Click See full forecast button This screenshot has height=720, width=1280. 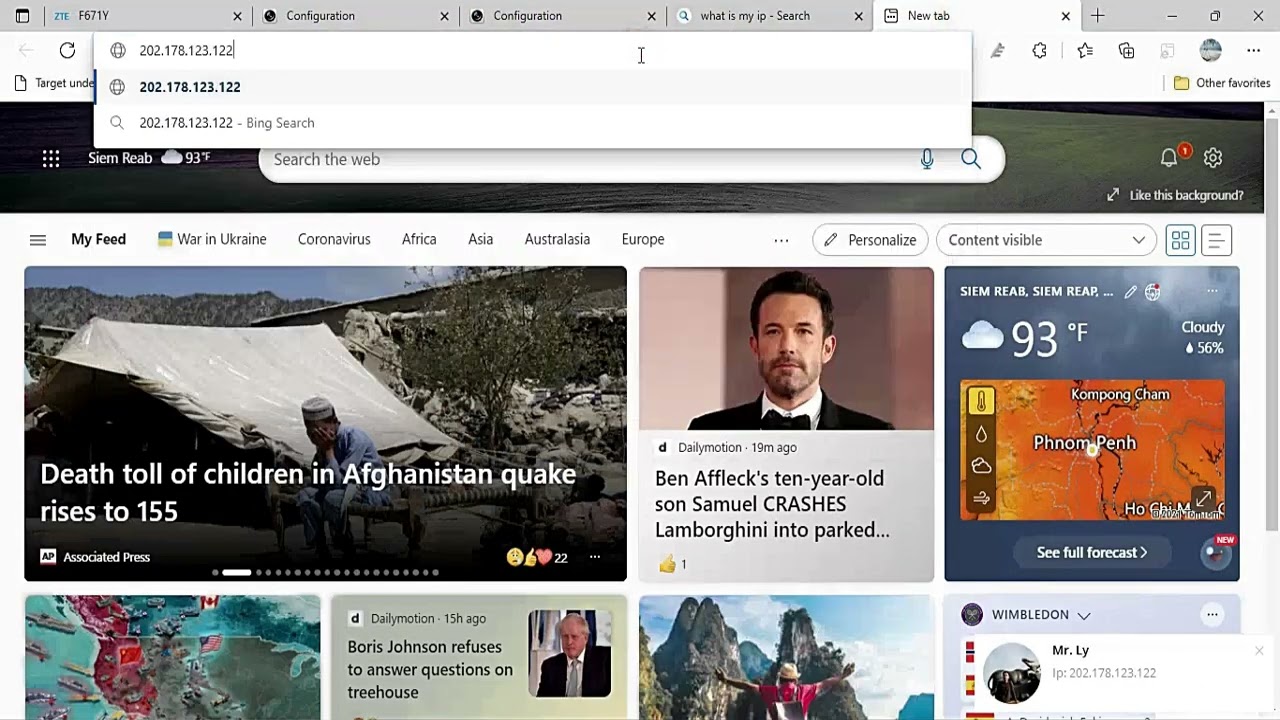1092,552
